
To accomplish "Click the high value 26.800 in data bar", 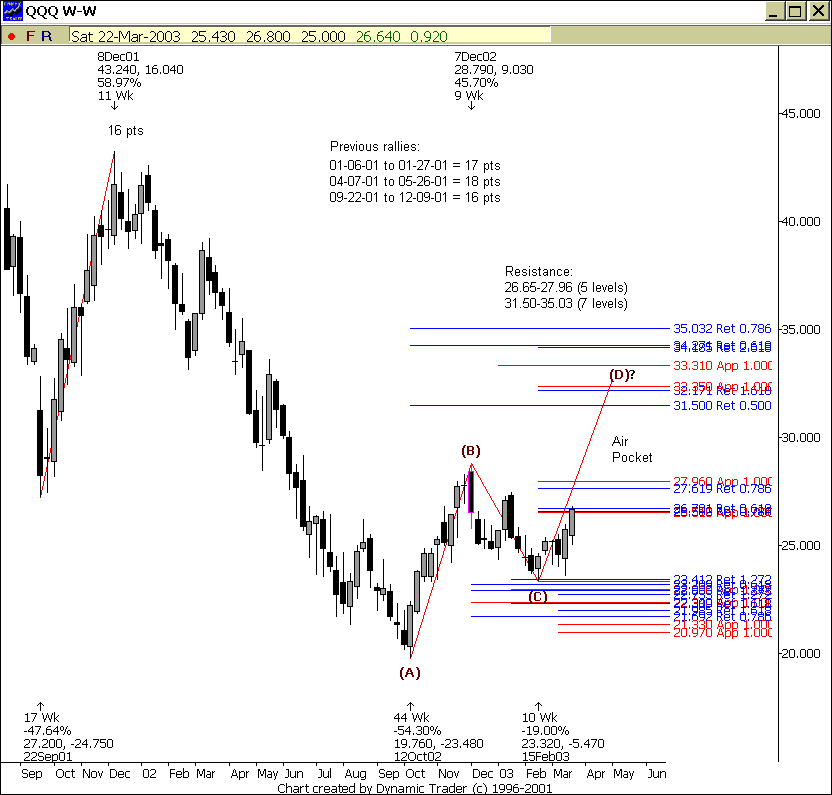I will 268,37.
